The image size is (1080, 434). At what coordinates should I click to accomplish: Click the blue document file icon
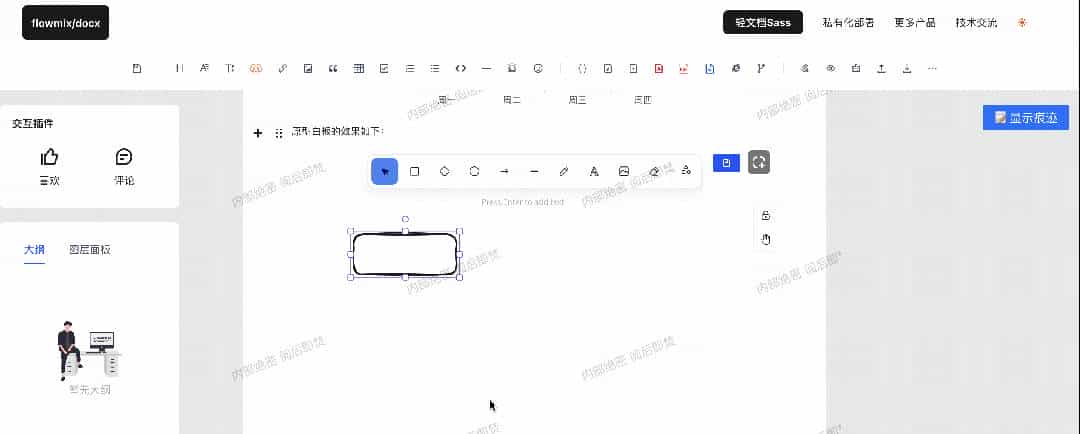[710, 68]
